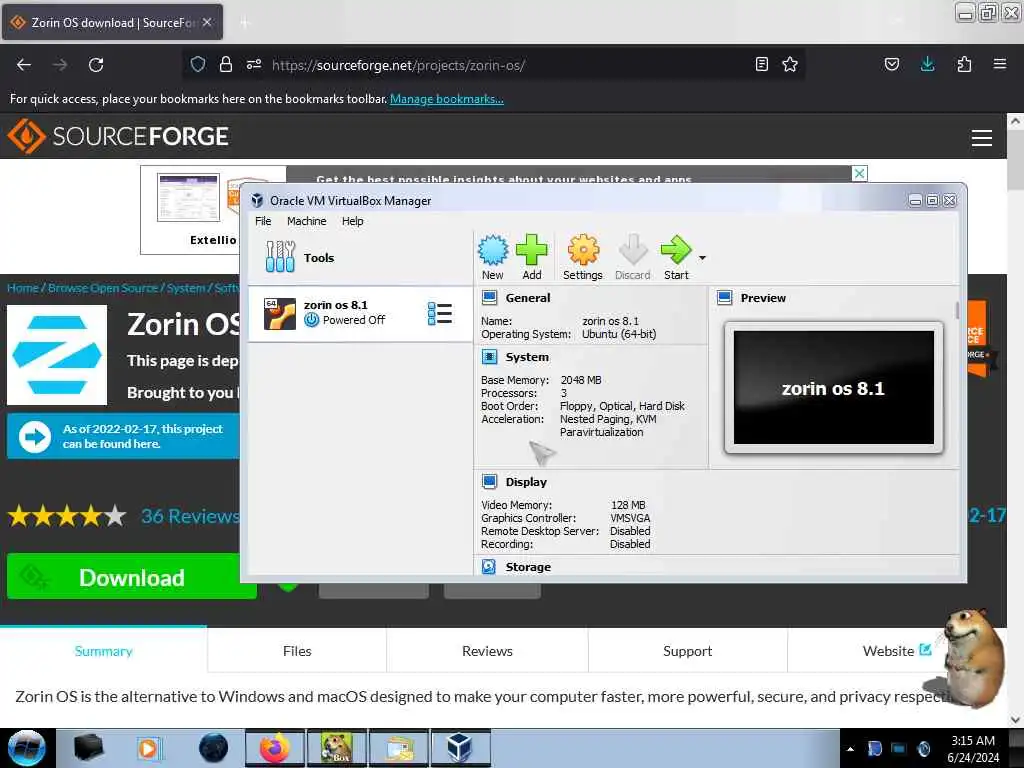Click the Discard toolbar icon

632,257
